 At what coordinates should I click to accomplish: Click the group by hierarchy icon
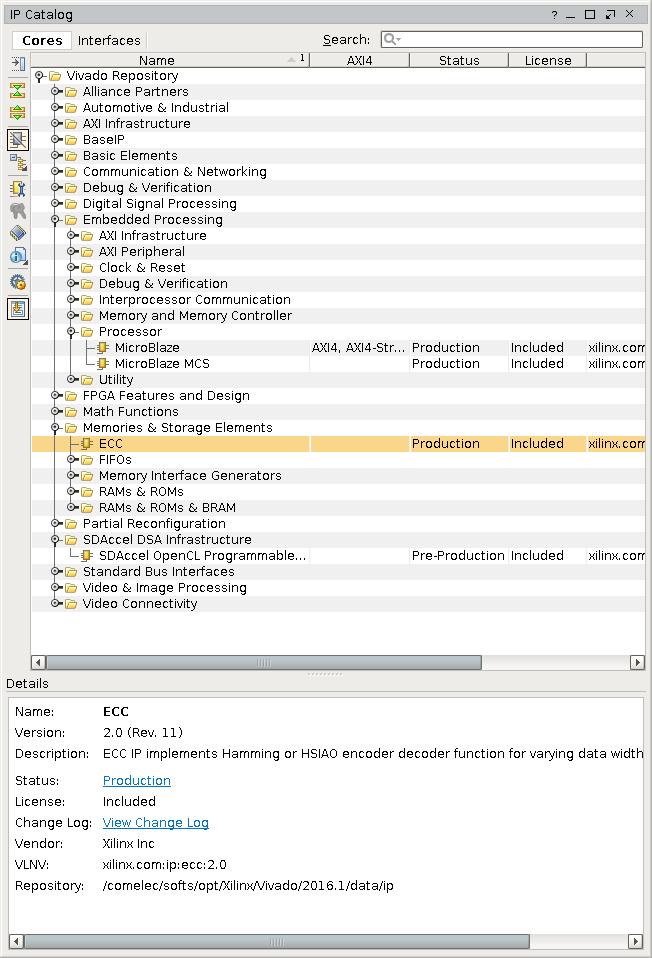click(17, 162)
